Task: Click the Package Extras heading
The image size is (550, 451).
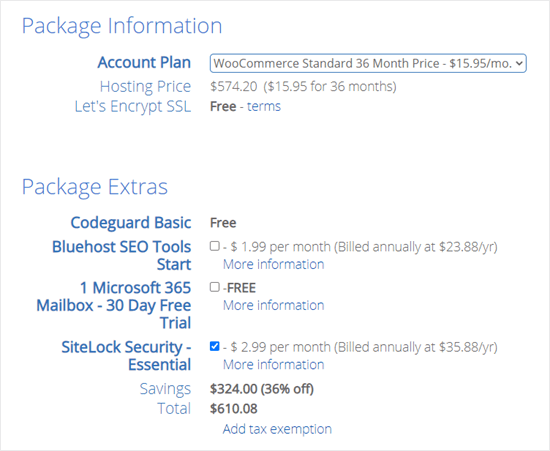Action: 95,187
